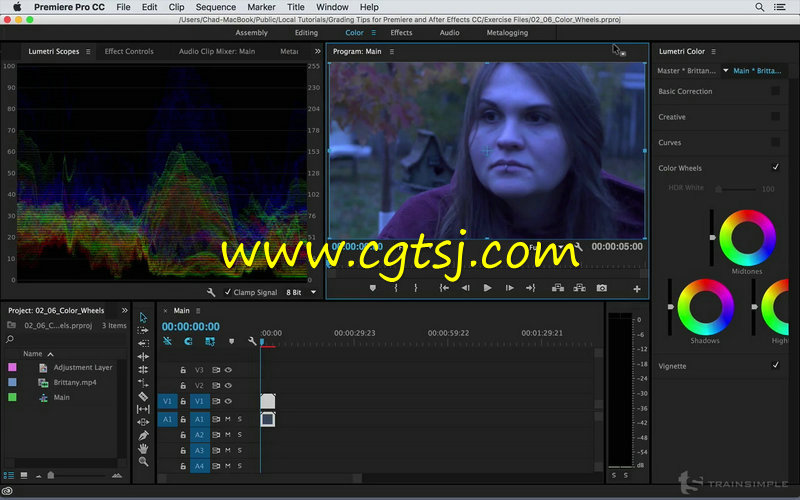The image size is (800, 500).
Task: Open the Program monitor button editor plus
Action: click(637, 289)
